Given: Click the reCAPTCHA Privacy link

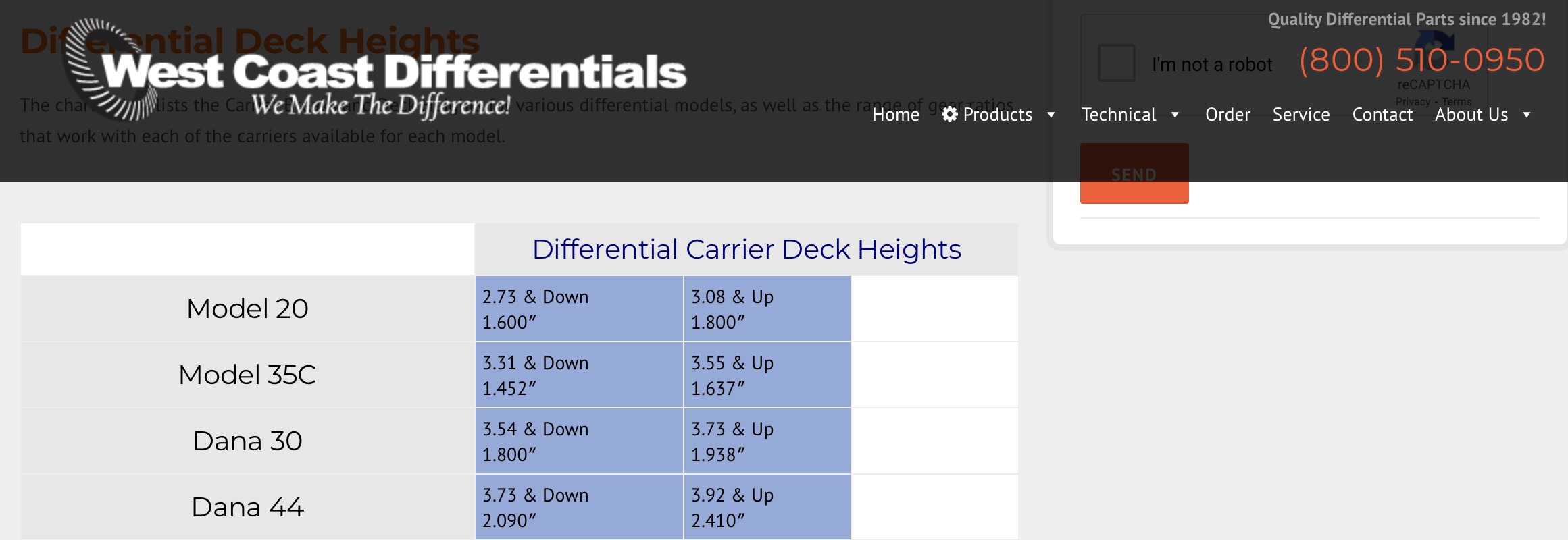Looking at the screenshot, I should pyautogui.click(x=1413, y=102).
